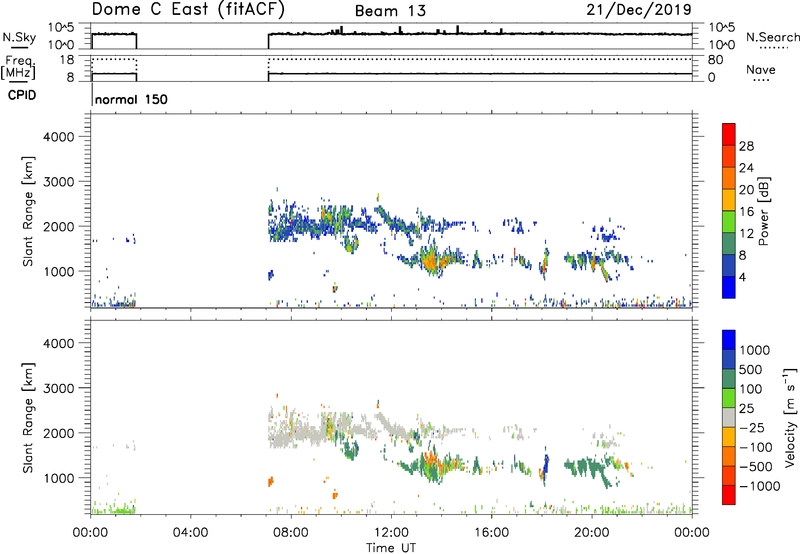Click the date '21/Dec/2019'
800x554 pixels.
[x=639, y=9]
